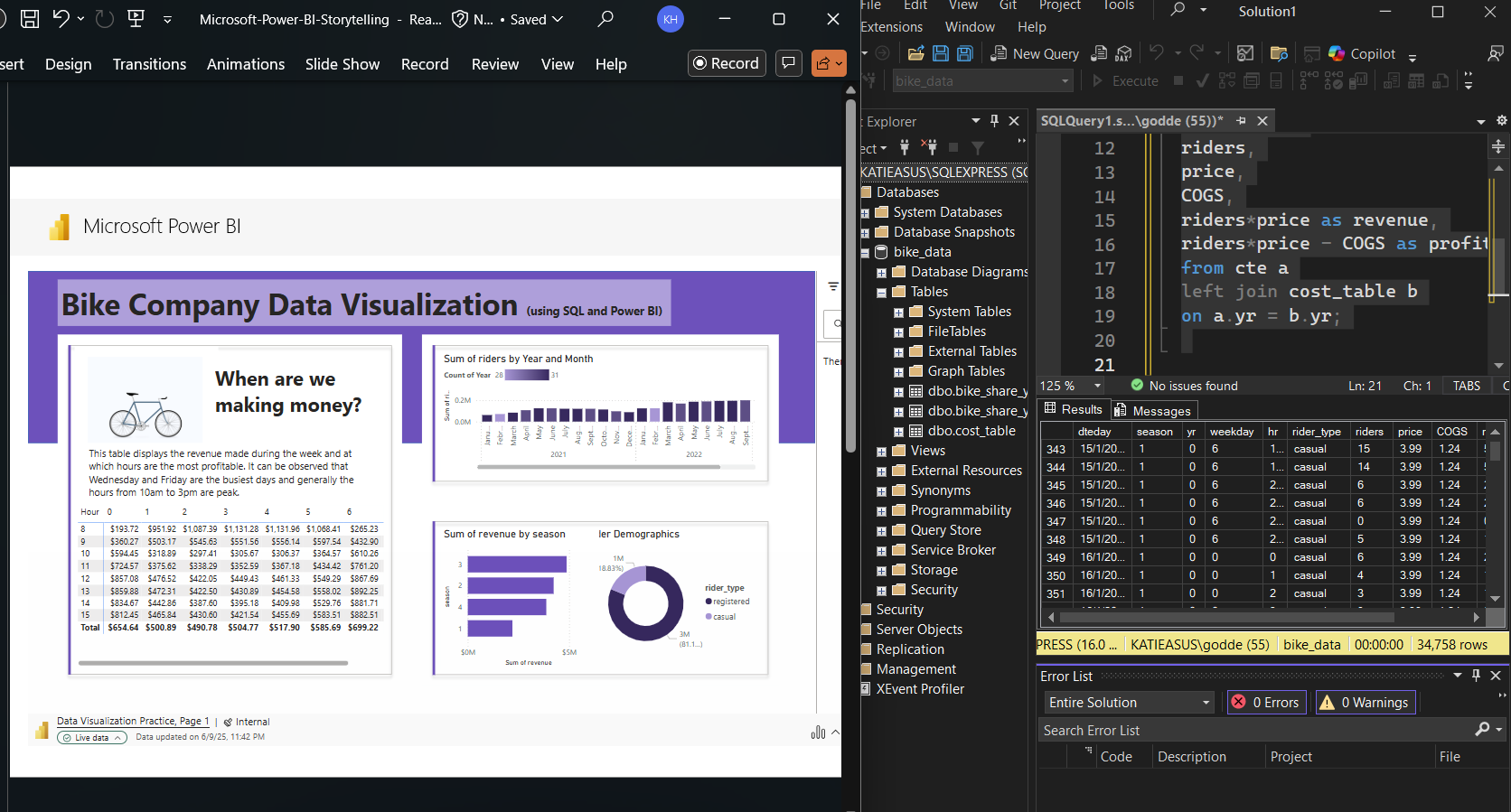Click the Save icon in SSMS toolbar
Screen dimensions: 1511x812
click(x=941, y=53)
